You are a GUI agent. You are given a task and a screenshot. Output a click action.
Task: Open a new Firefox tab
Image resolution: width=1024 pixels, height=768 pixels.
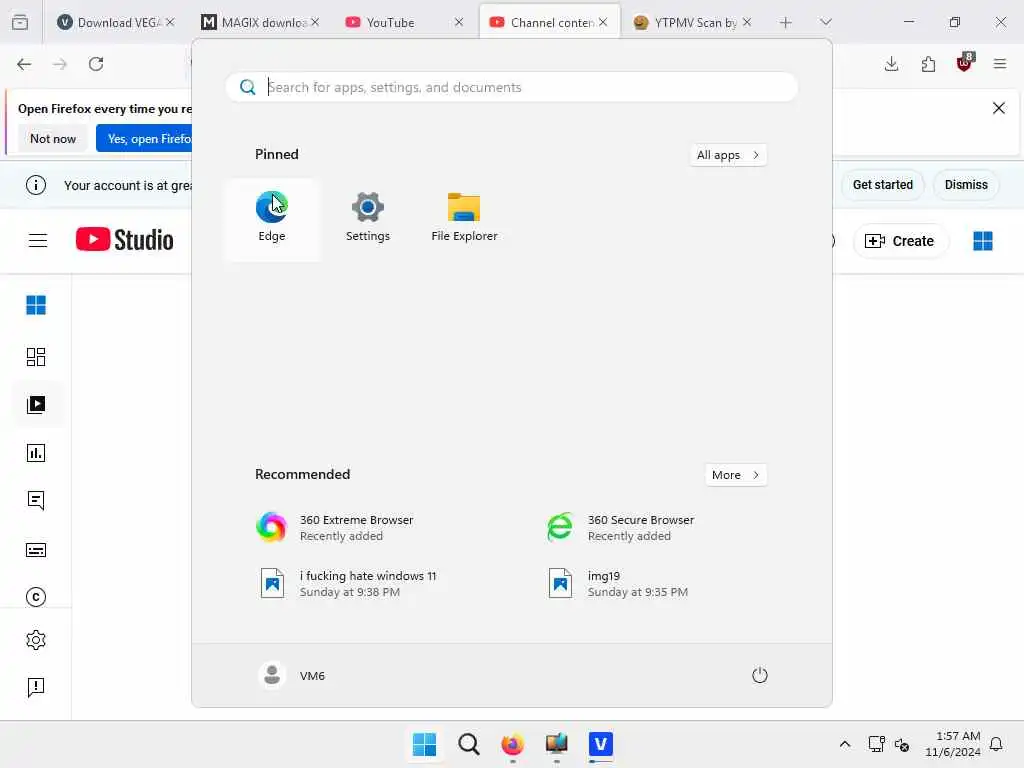tap(786, 22)
